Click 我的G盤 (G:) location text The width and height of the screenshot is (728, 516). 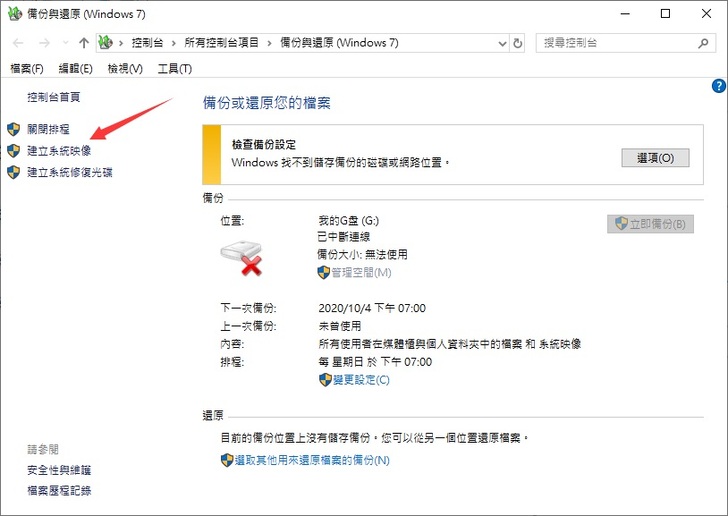coord(349,220)
